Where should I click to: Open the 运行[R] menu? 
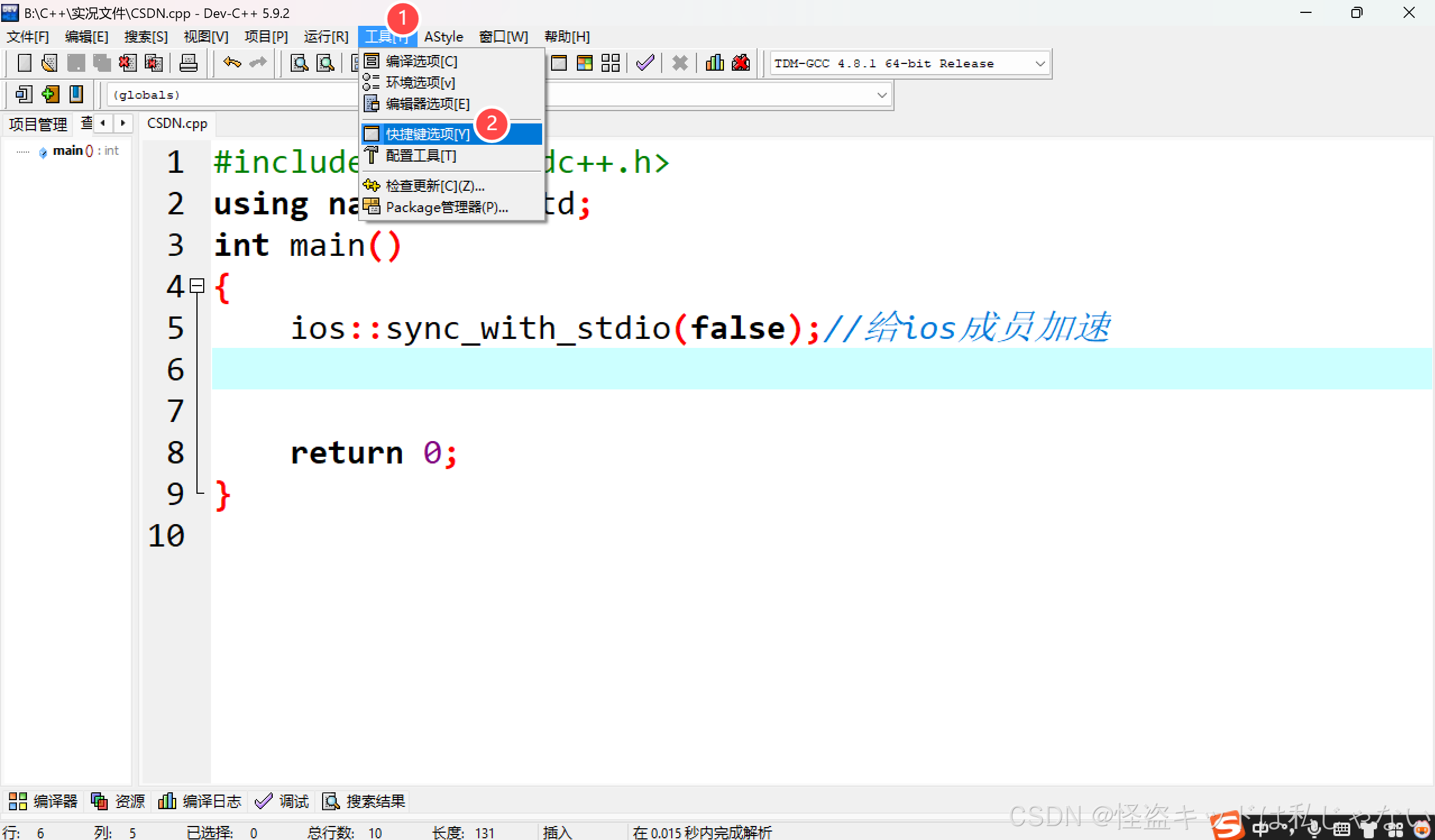tap(325, 36)
